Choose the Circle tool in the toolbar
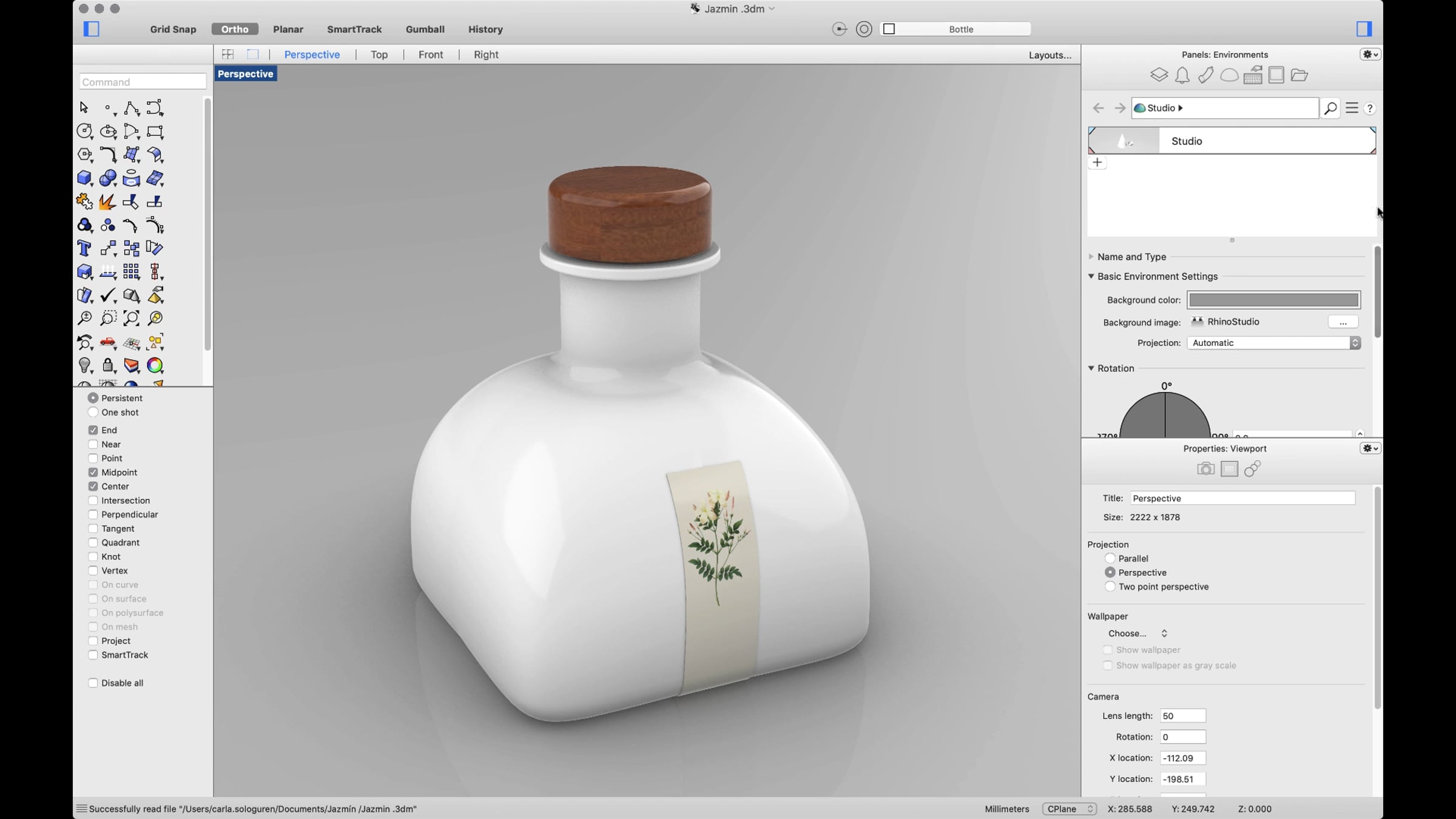 pos(84,131)
